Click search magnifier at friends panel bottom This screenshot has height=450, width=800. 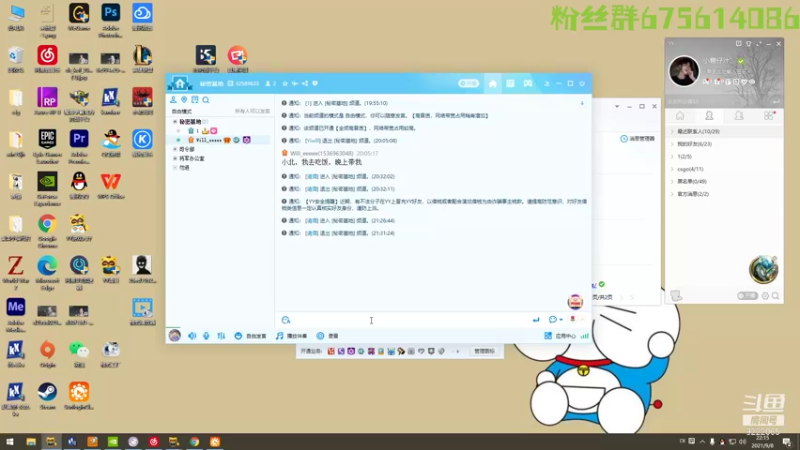click(x=776, y=296)
